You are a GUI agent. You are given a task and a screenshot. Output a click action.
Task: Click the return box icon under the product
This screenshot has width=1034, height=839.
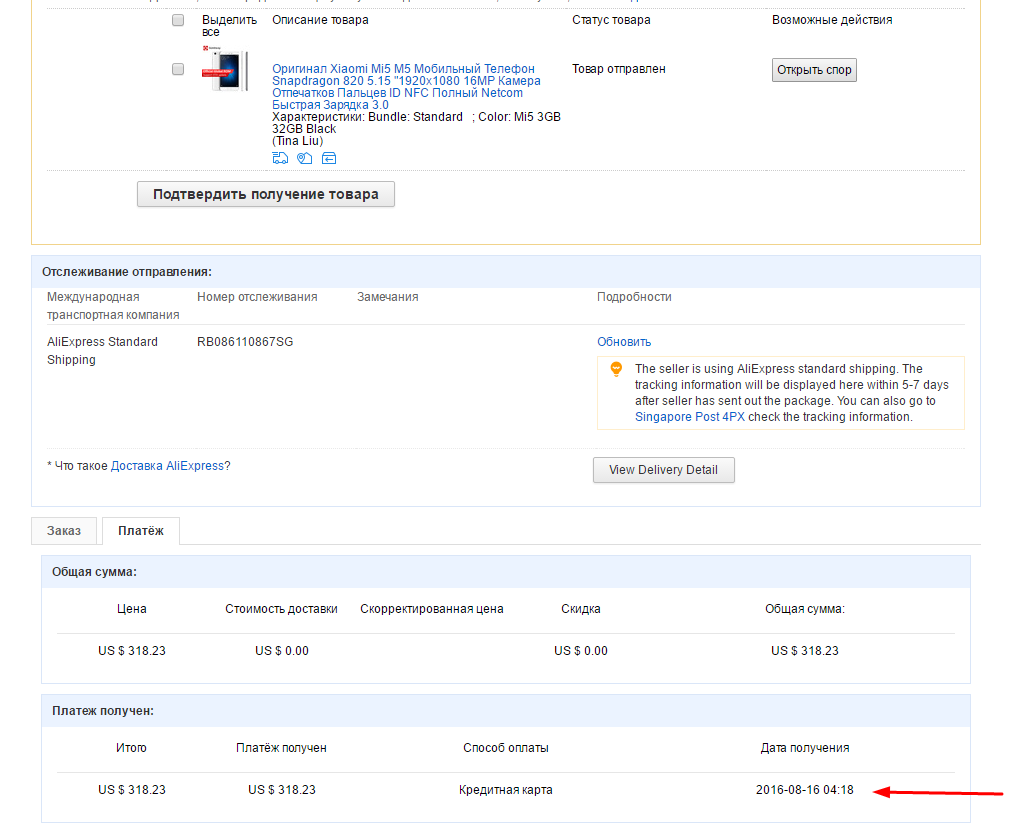pos(329,158)
